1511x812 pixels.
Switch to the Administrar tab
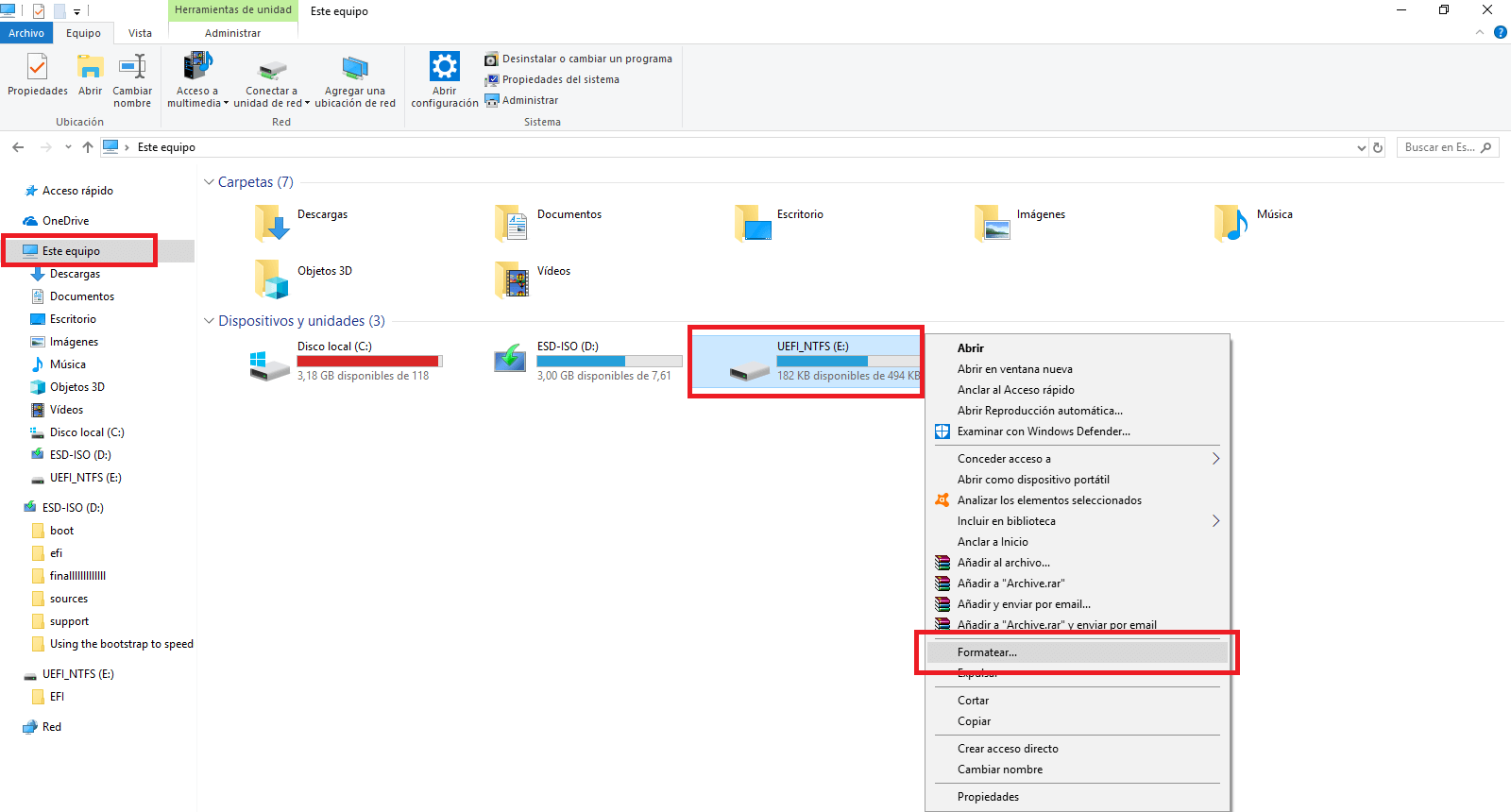tap(233, 33)
